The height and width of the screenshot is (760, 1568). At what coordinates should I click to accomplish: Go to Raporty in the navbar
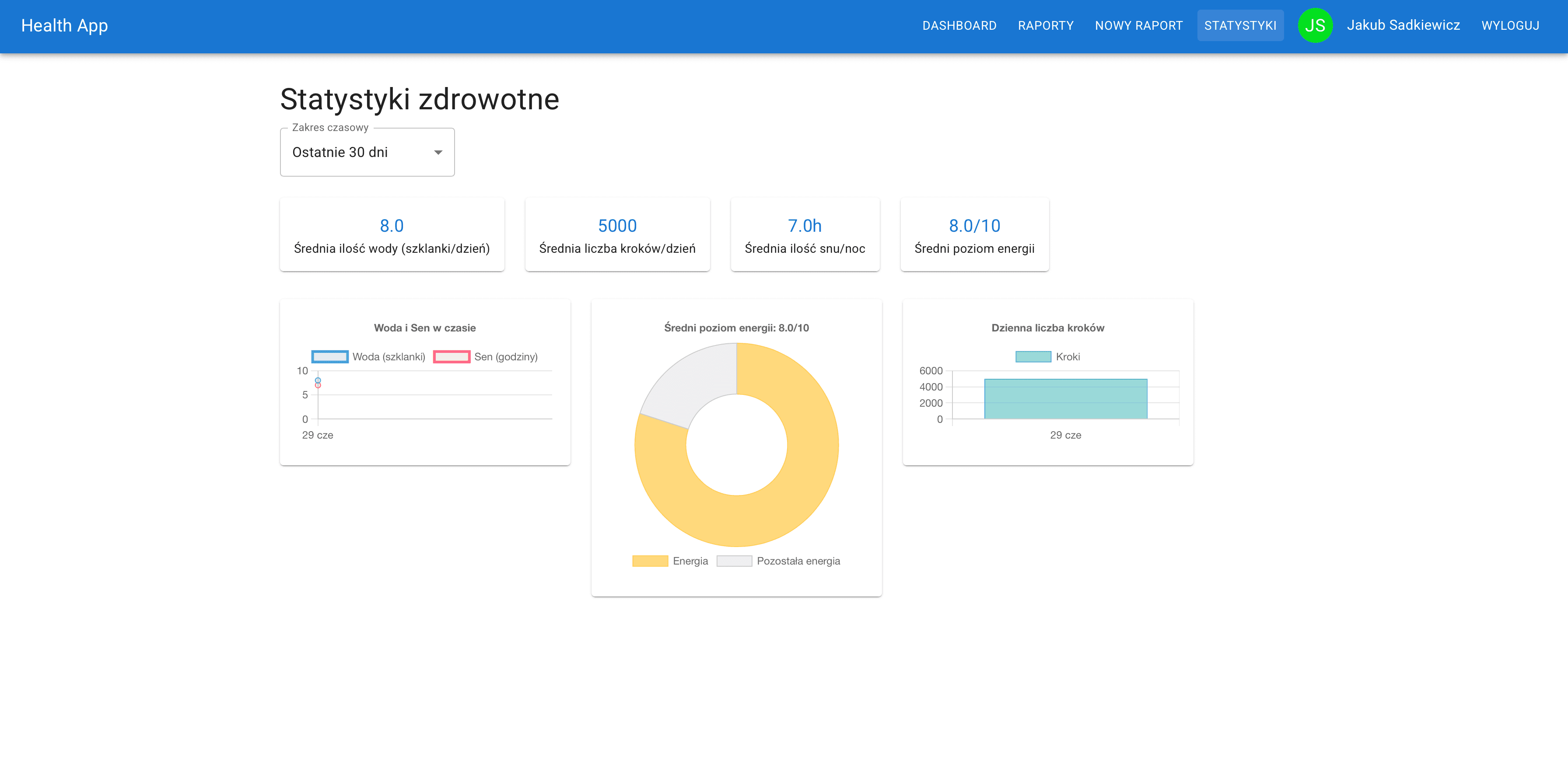coord(1046,25)
